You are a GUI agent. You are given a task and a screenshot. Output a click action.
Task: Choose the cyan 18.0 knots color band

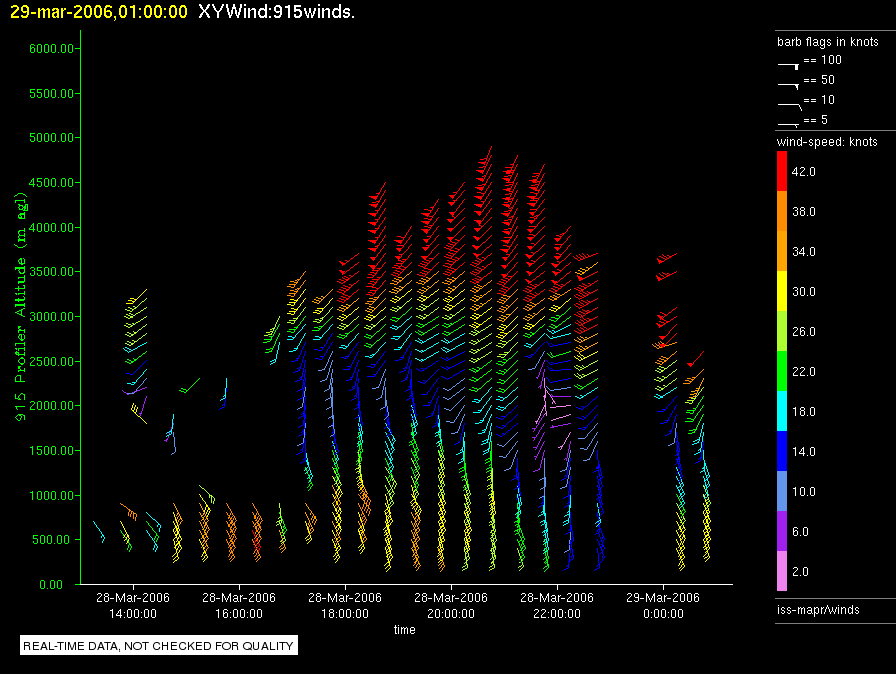coord(783,411)
